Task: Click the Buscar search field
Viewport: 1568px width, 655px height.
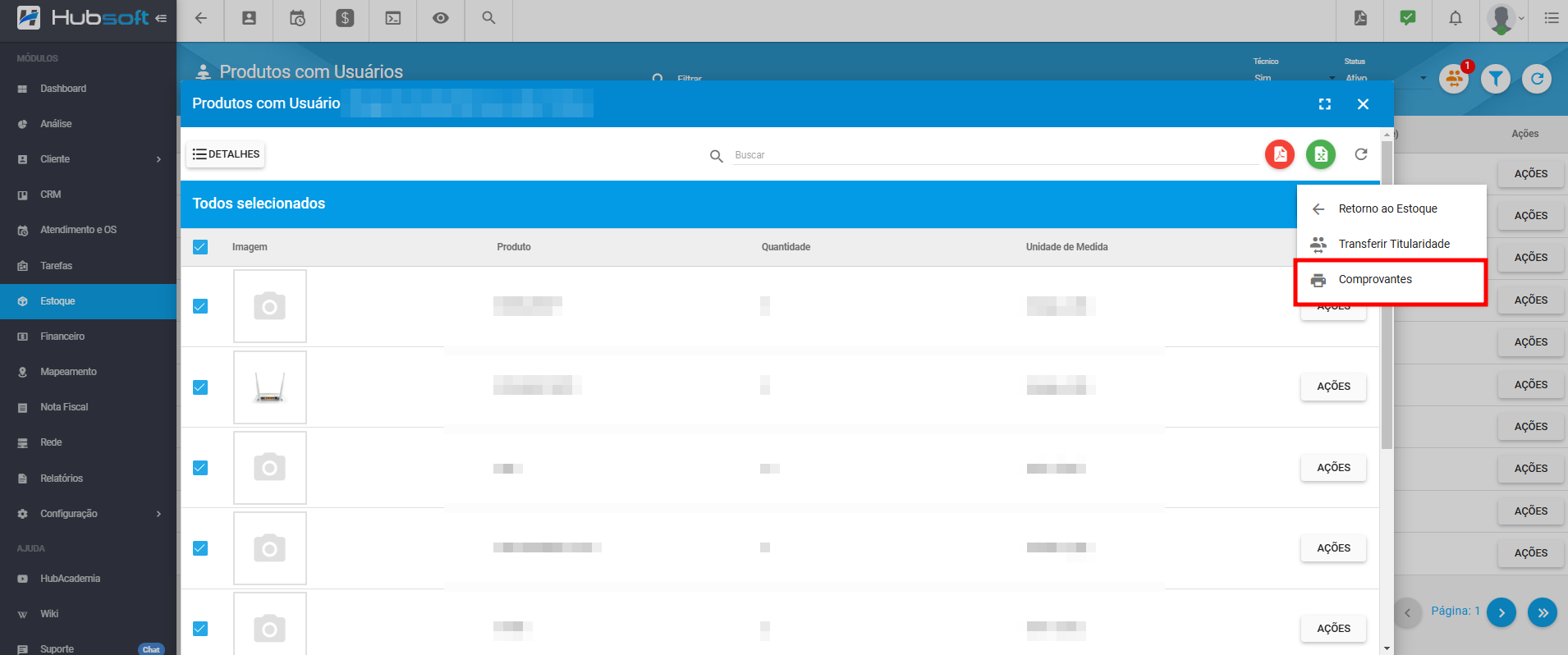Action: [993, 155]
